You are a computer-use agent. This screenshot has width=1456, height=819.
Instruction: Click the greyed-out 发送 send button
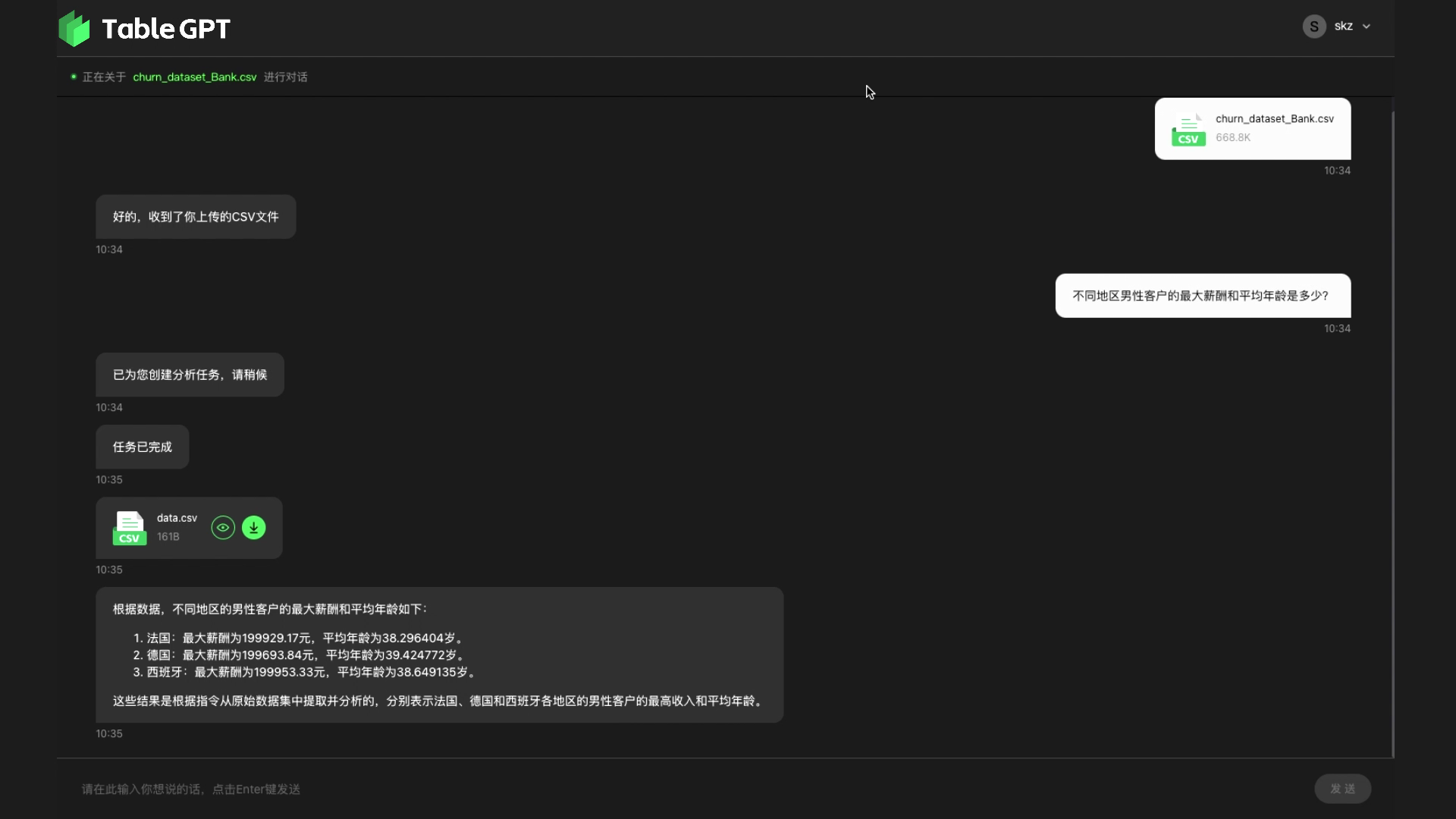[1342, 789]
